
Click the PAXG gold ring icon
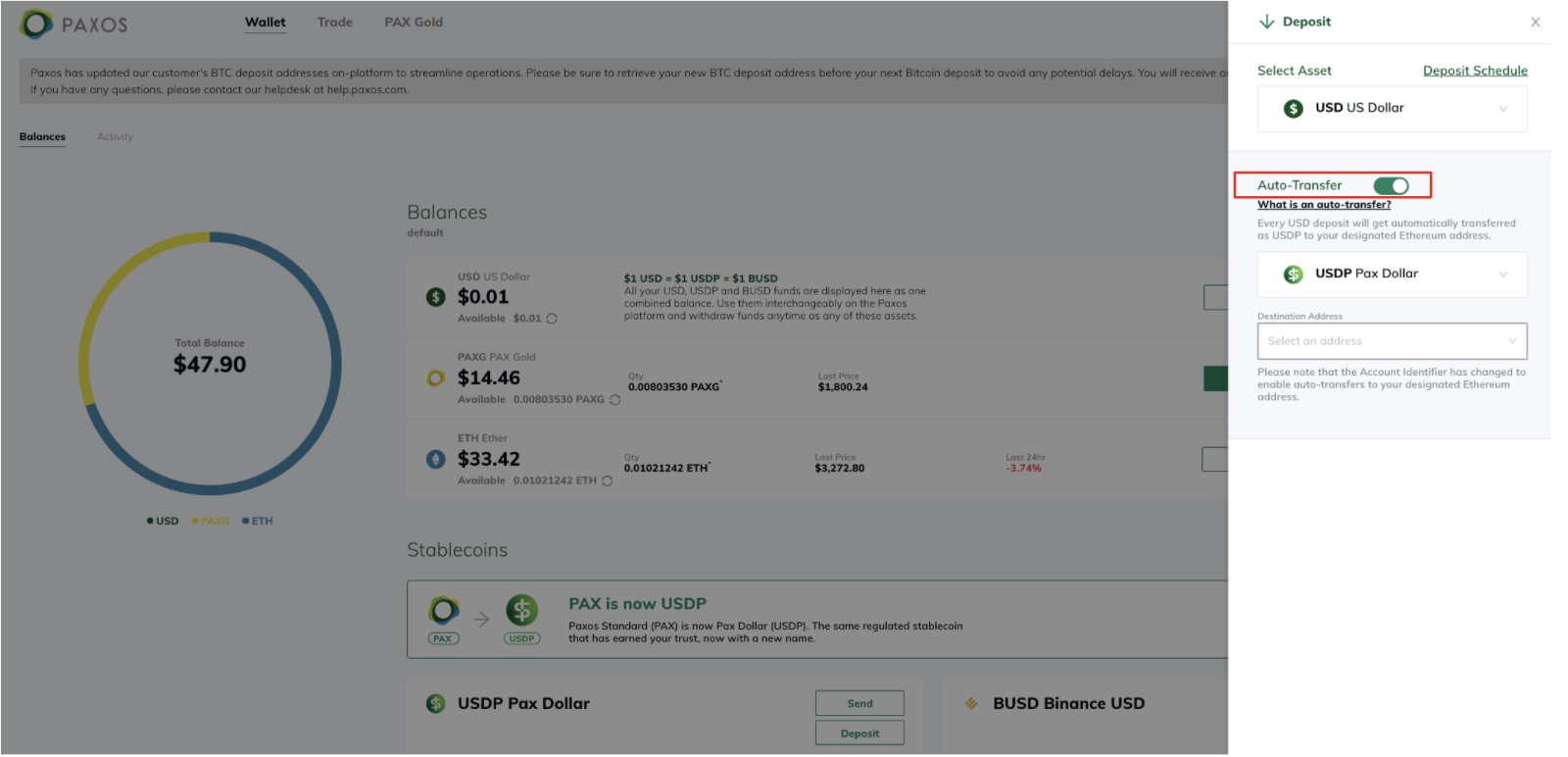point(436,378)
